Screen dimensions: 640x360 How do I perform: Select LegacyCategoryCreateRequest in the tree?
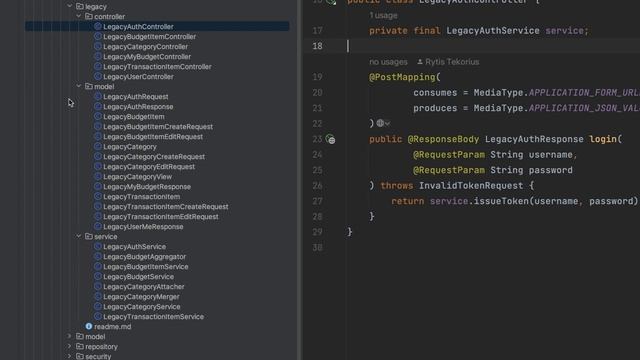(154, 156)
